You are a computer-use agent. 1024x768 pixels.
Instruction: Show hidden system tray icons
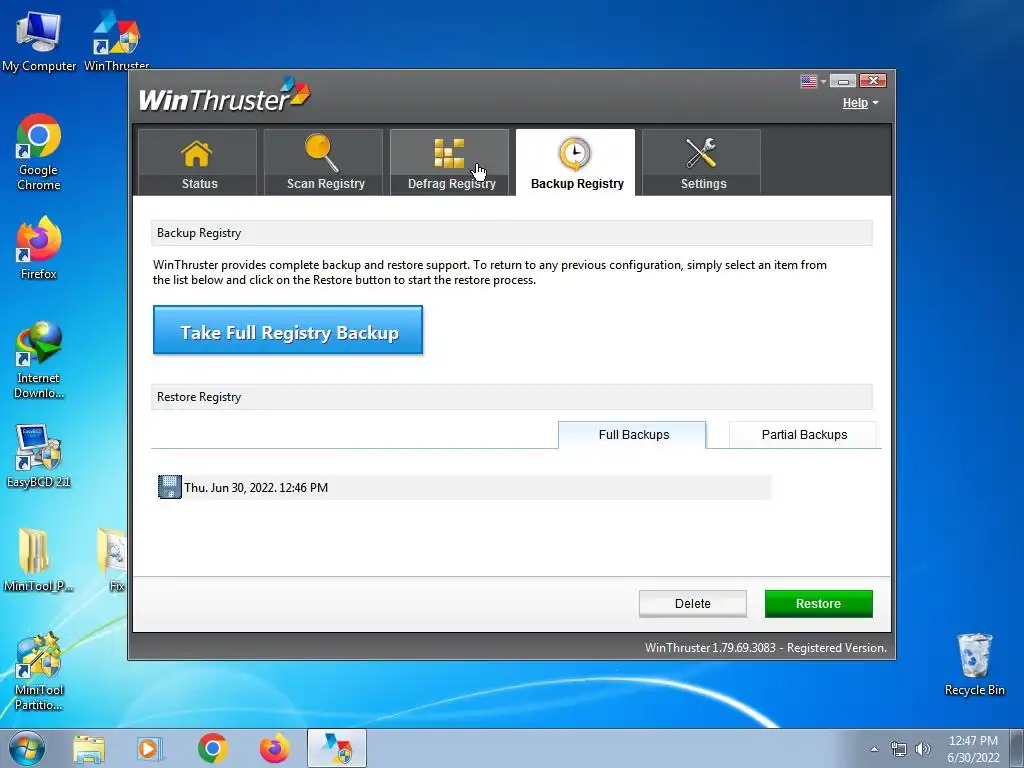point(874,750)
